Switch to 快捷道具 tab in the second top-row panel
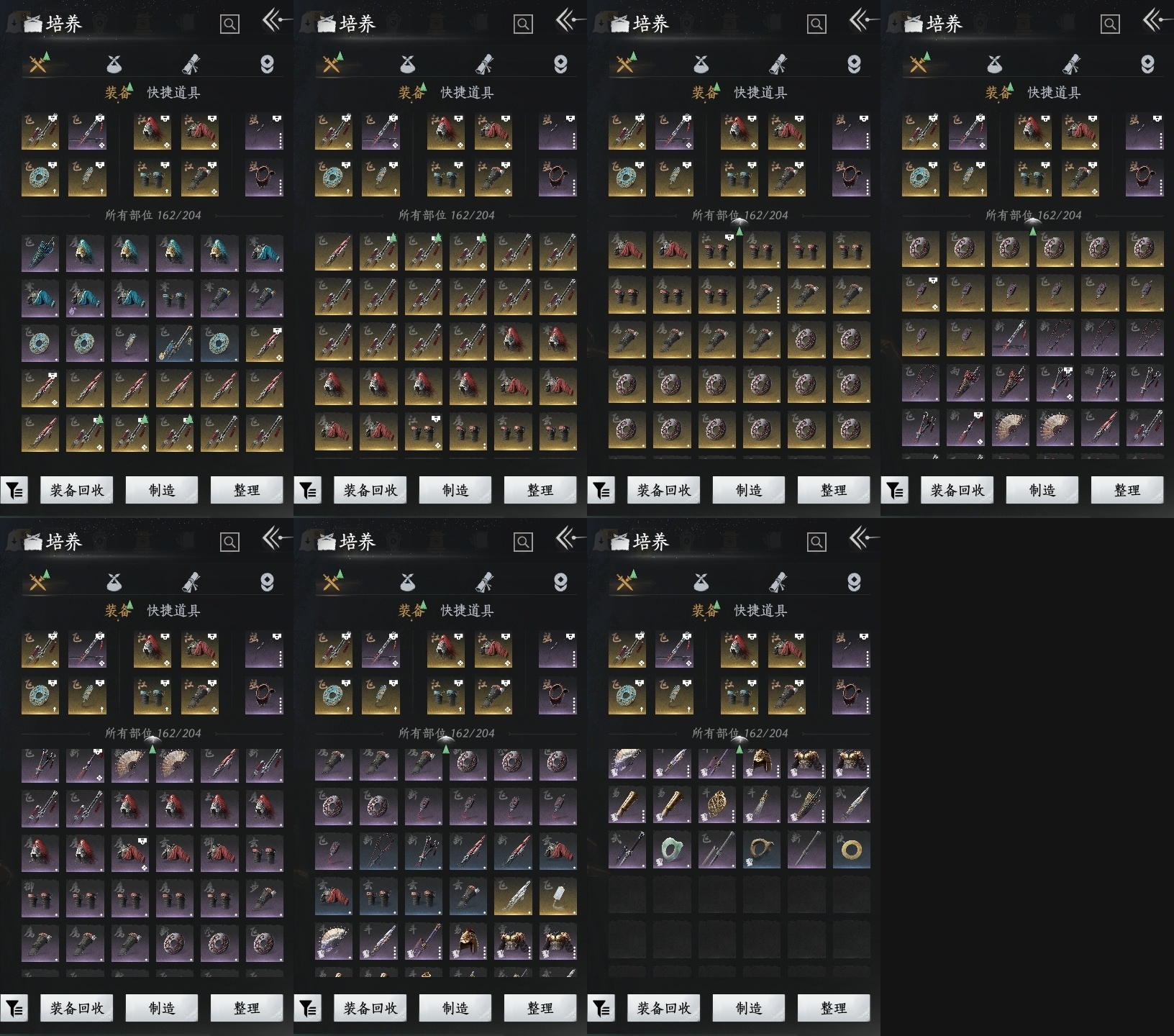The width and height of the screenshot is (1174, 1036). [x=467, y=93]
